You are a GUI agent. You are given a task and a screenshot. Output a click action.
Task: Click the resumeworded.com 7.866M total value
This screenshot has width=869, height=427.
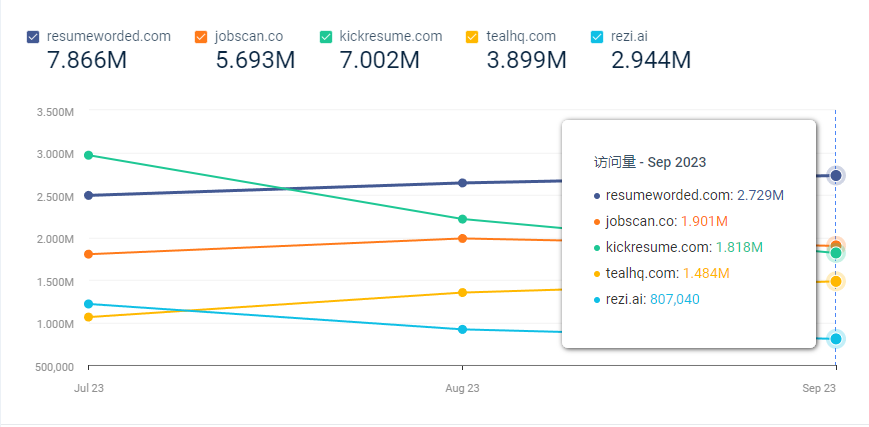[x=87, y=61]
